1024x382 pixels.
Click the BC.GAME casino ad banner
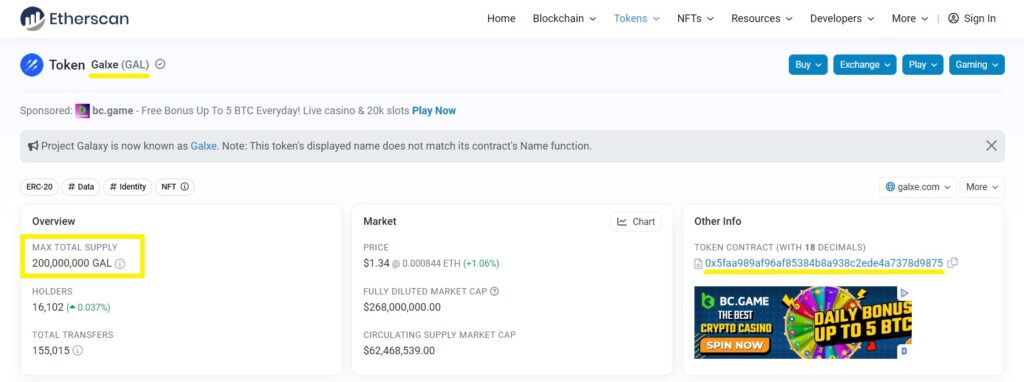point(803,323)
